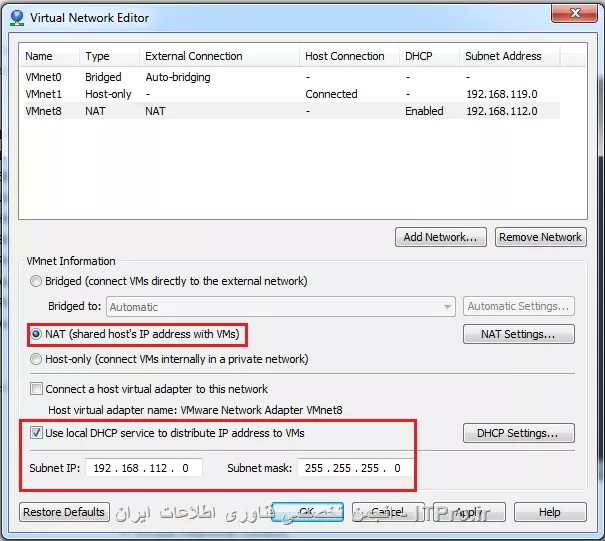
Task: Click the Automatic Settings button
Action: coord(519,306)
